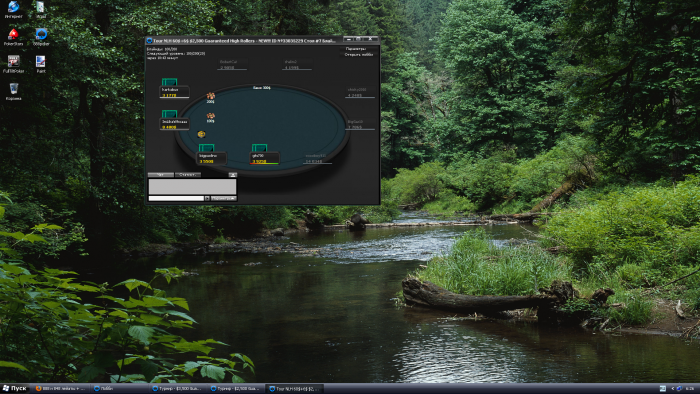
Task: Select the player plate with red-green timer bar
Action: (x=265, y=158)
